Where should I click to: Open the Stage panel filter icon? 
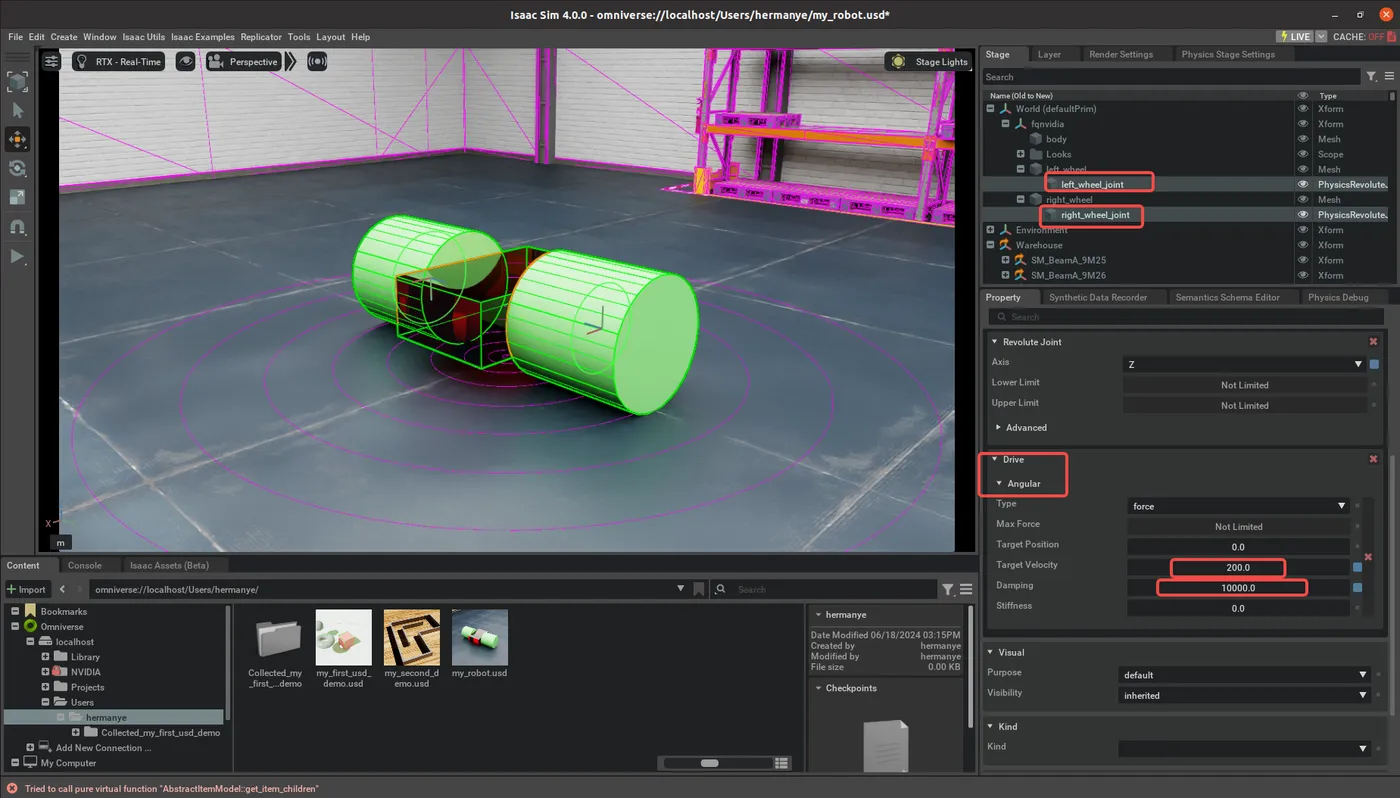pos(1371,76)
